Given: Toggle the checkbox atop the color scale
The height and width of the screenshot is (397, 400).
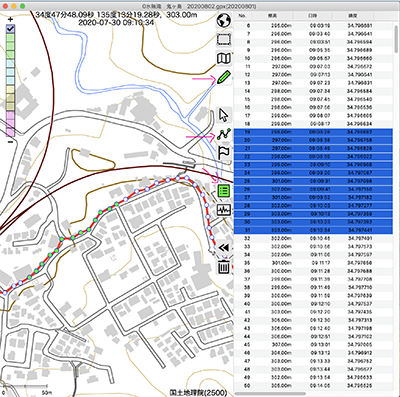Looking at the screenshot, I should (10, 29).
